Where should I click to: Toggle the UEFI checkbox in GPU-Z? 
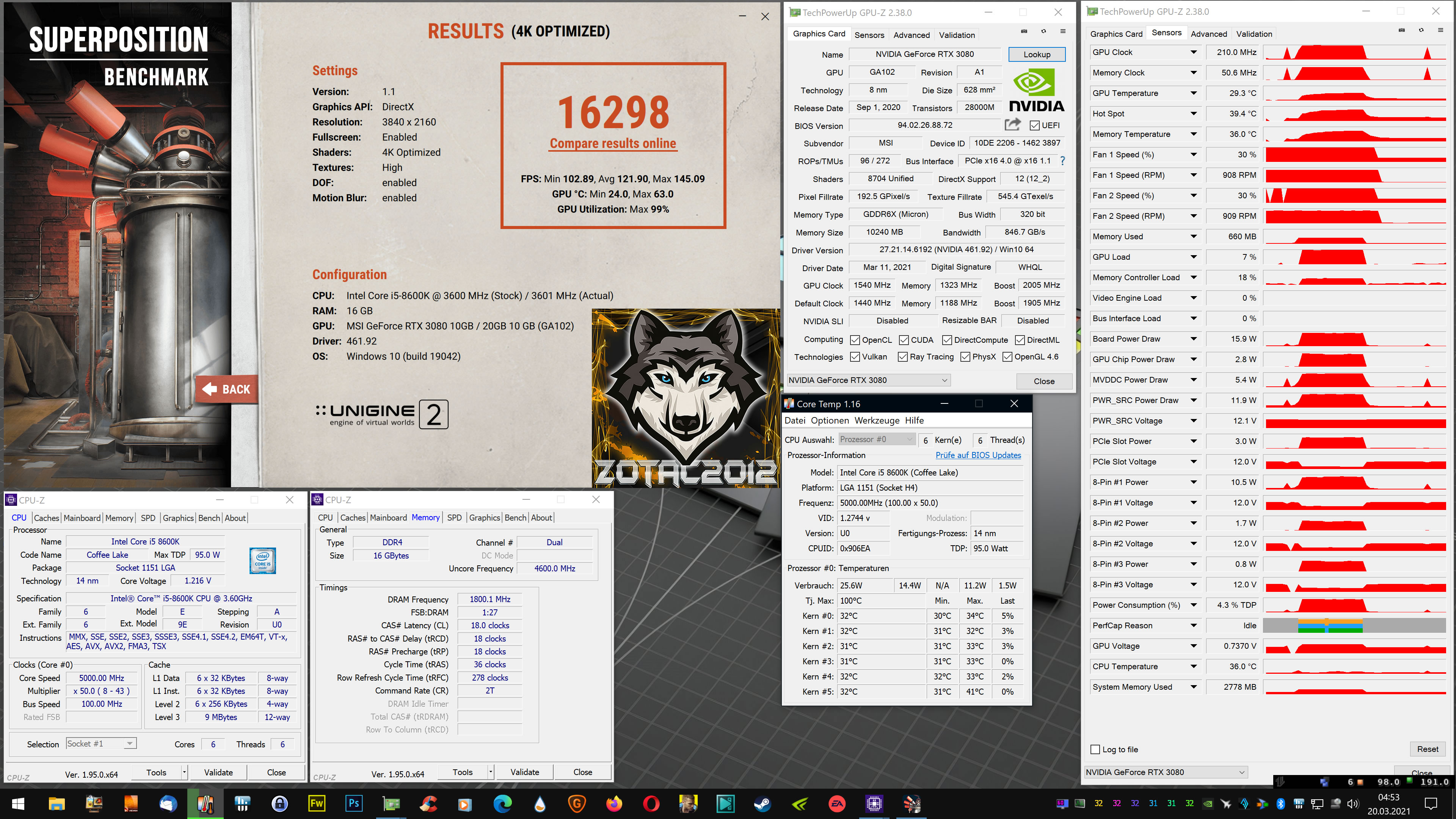1035,125
